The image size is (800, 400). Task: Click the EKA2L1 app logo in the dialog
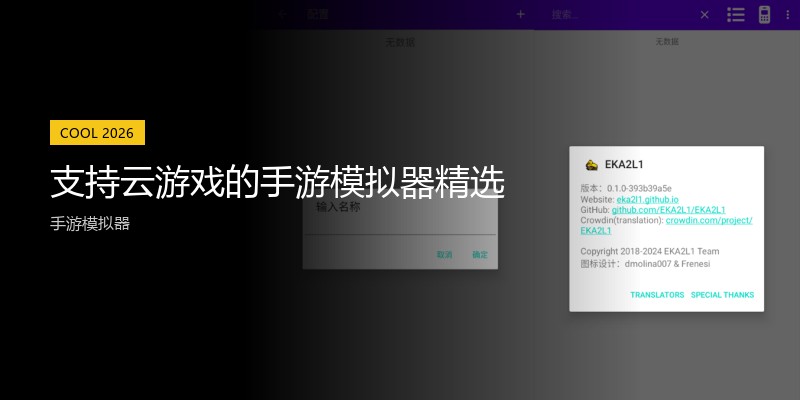[591, 164]
